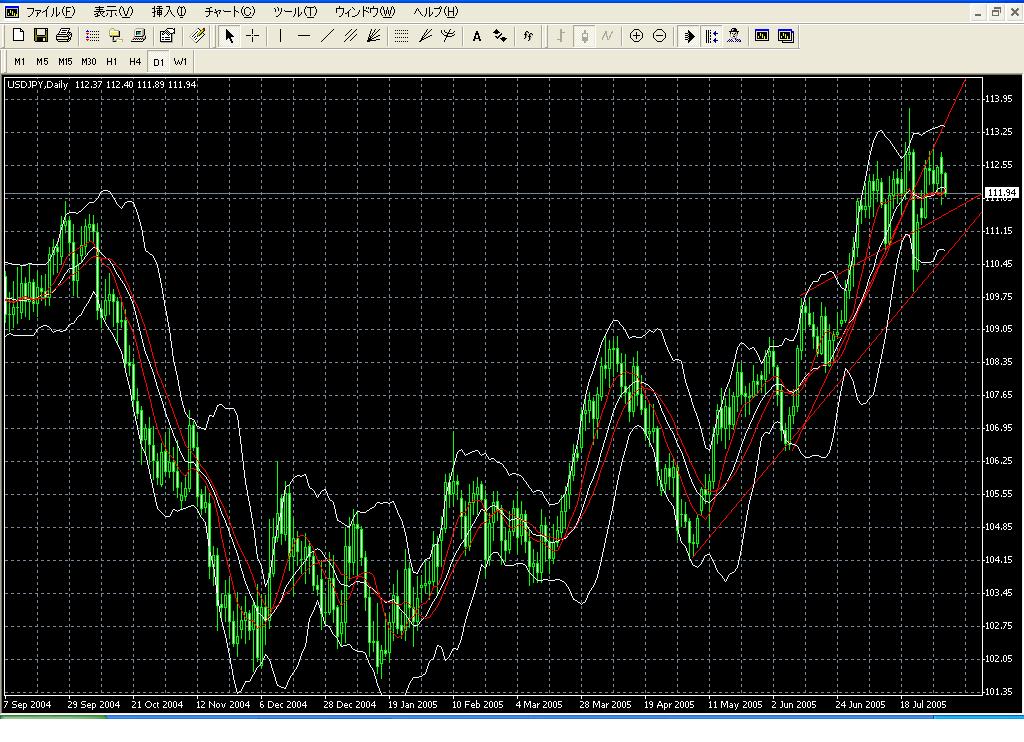Zoom out of the chart
Viewport: 1024px width, 742px height.
[659, 36]
